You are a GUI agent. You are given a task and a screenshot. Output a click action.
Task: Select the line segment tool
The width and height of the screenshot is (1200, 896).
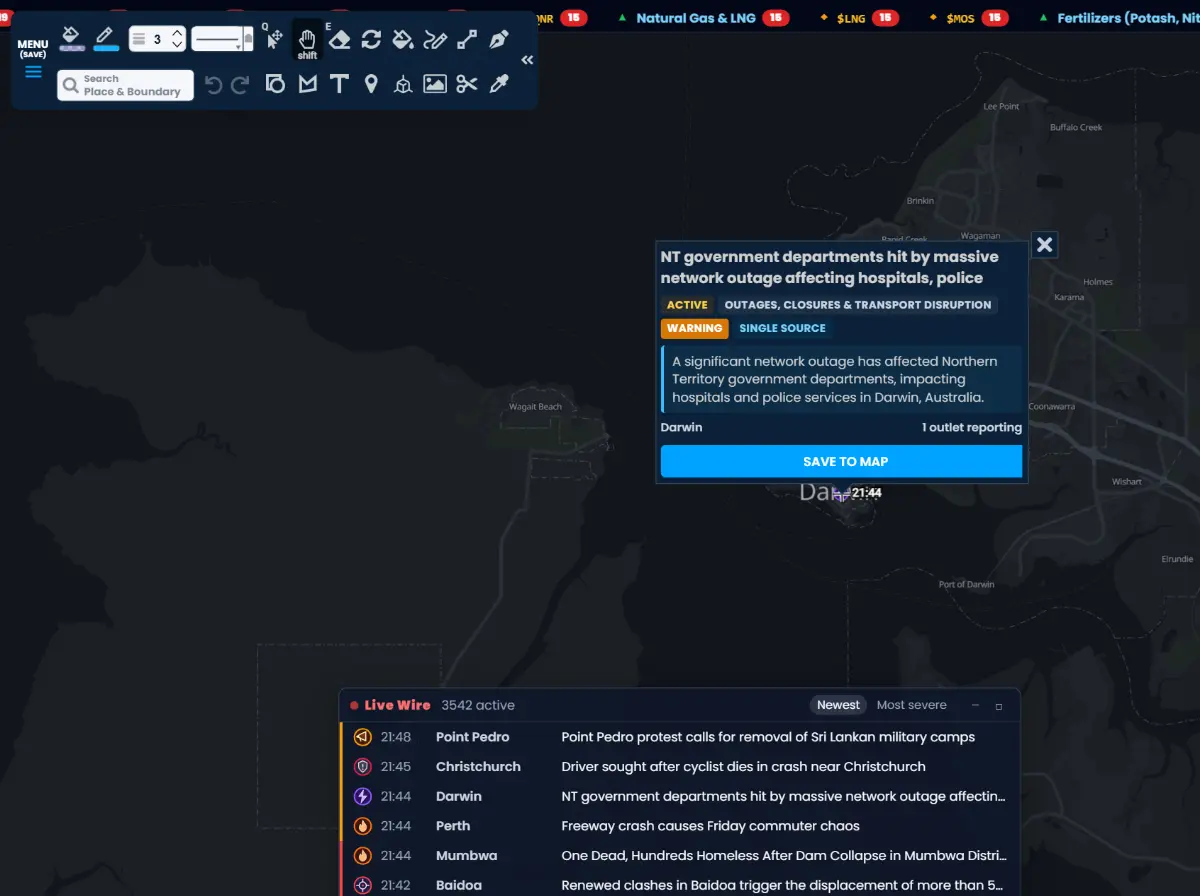[x=467, y=39]
